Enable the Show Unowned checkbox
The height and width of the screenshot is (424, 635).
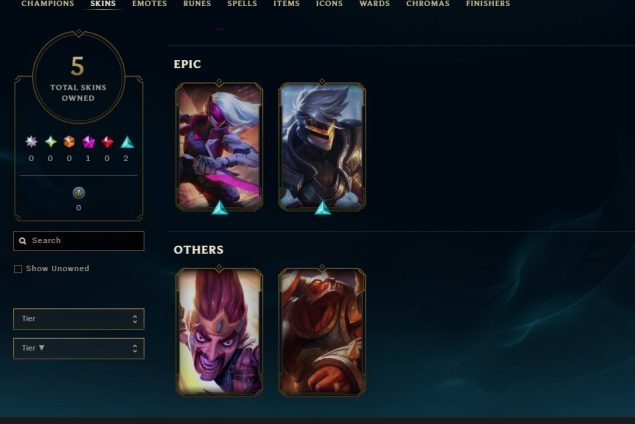pos(18,269)
